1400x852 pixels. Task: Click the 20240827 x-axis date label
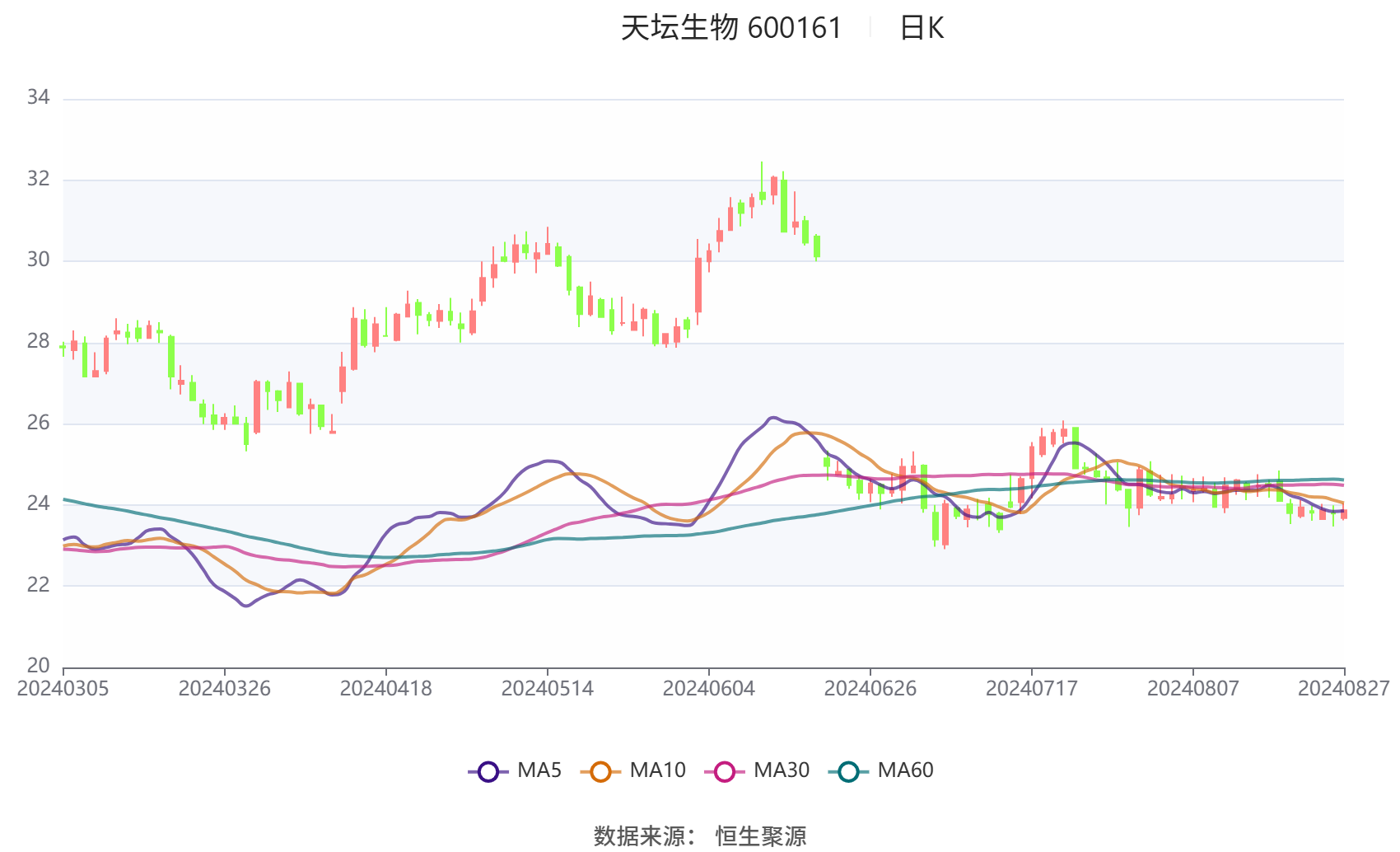coord(1344,689)
